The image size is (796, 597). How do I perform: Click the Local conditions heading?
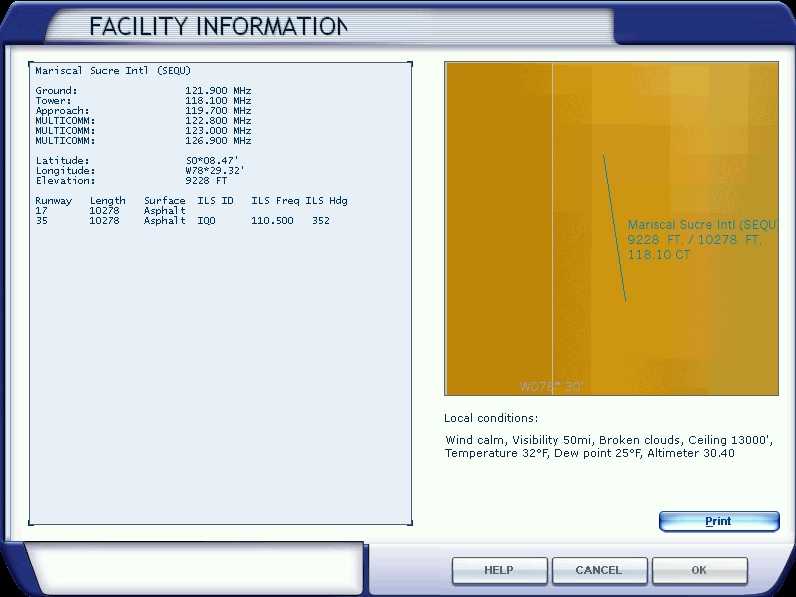(x=491, y=418)
